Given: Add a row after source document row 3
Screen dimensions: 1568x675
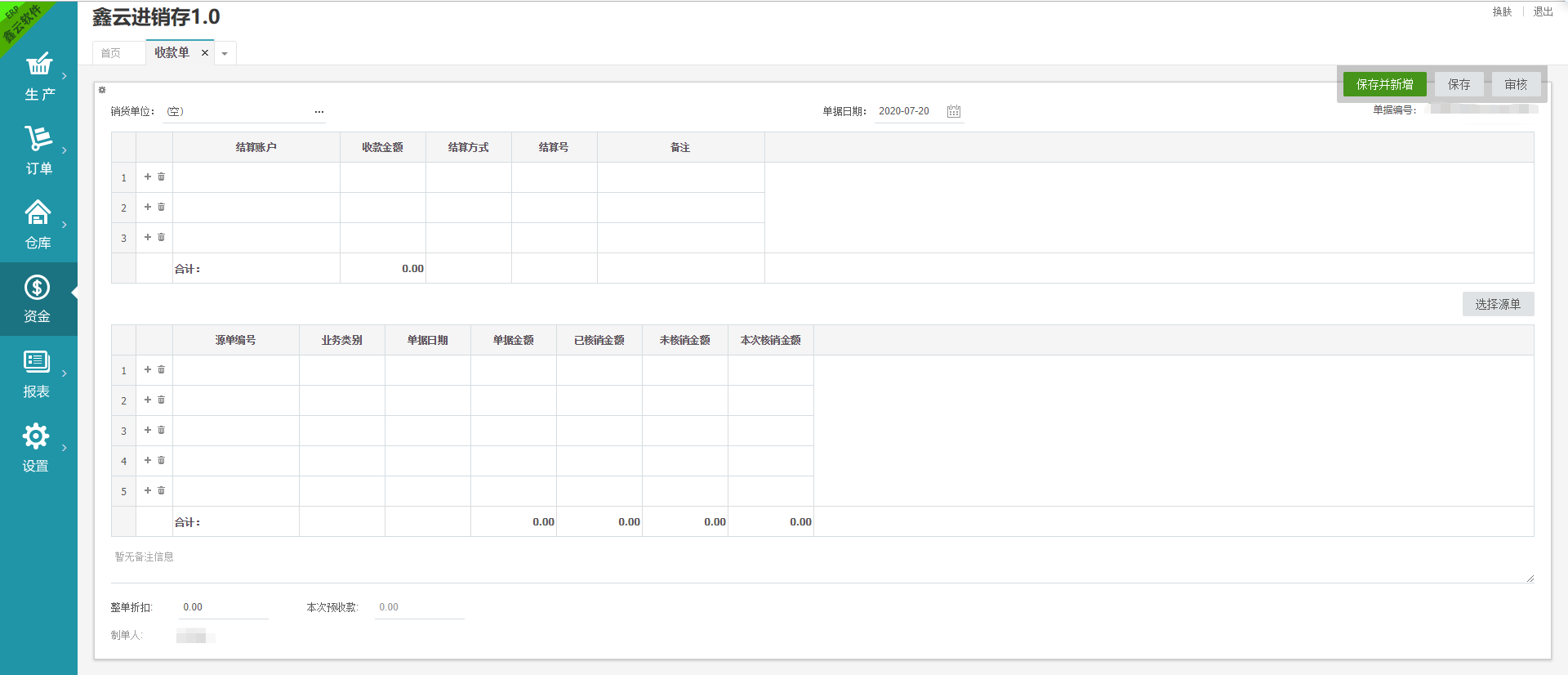Looking at the screenshot, I should click(148, 430).
